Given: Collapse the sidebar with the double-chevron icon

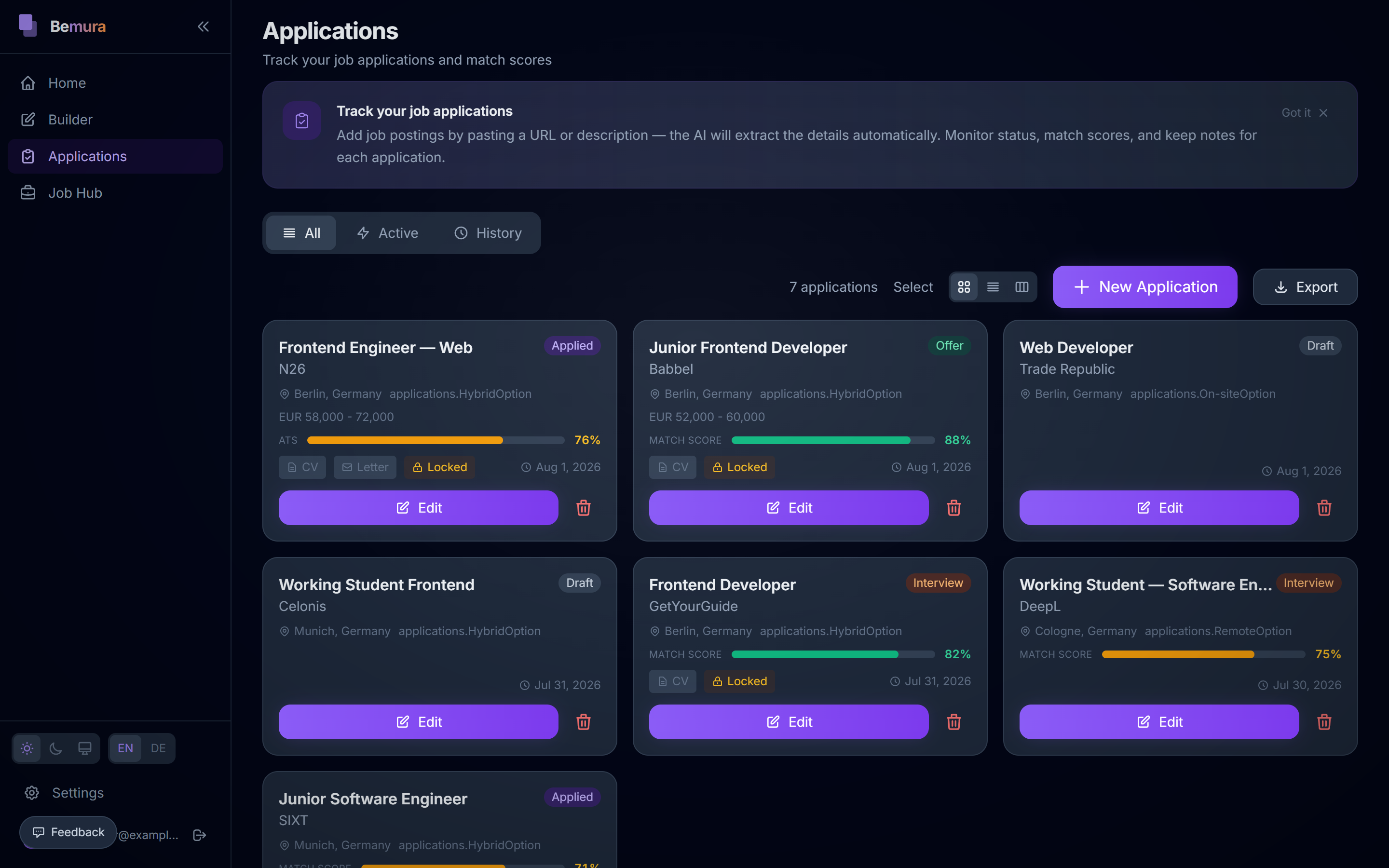Looking at the screenshot, I should click(203, 27).
